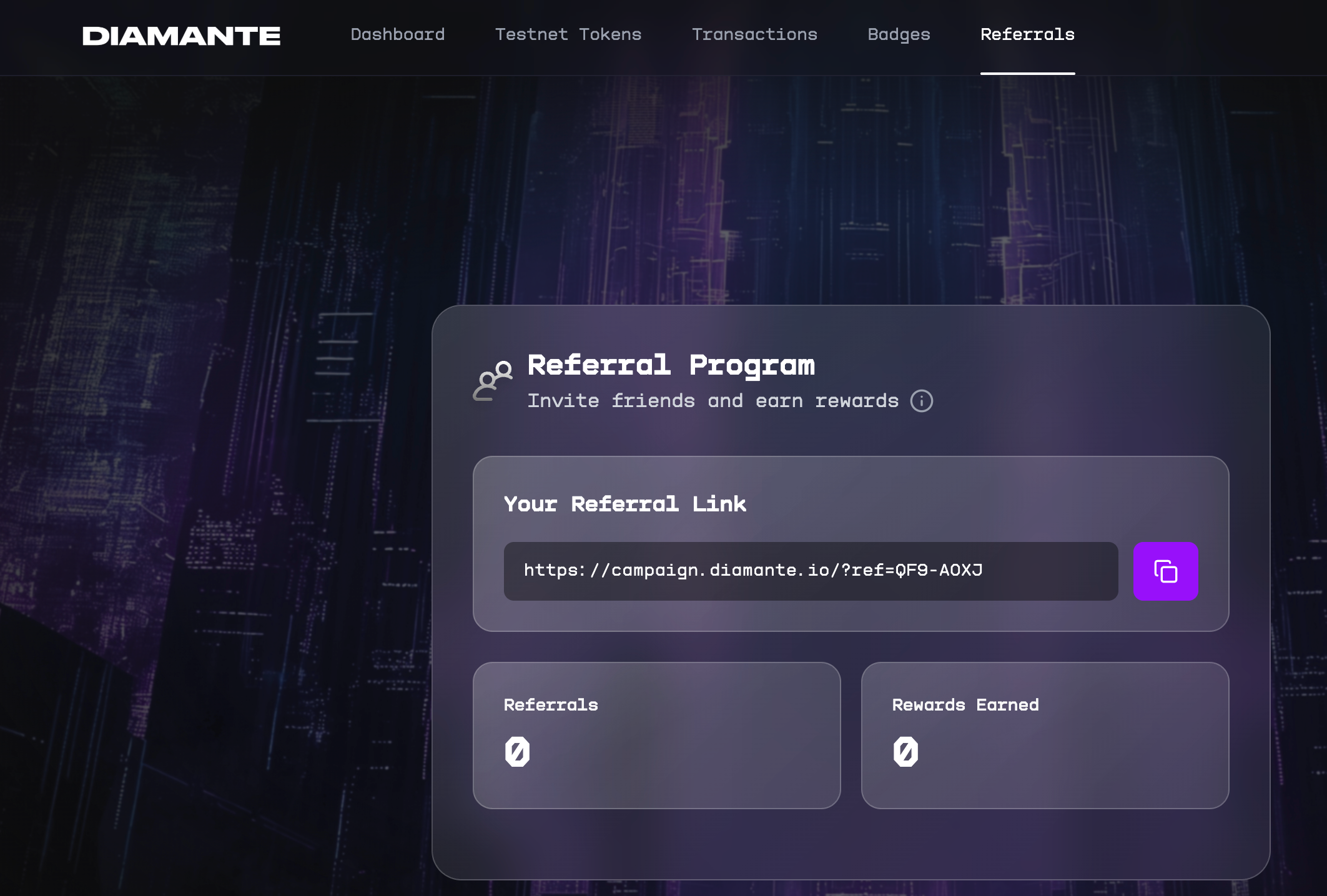
Task: Click the Referral Program heading
Action: [671, 365]
